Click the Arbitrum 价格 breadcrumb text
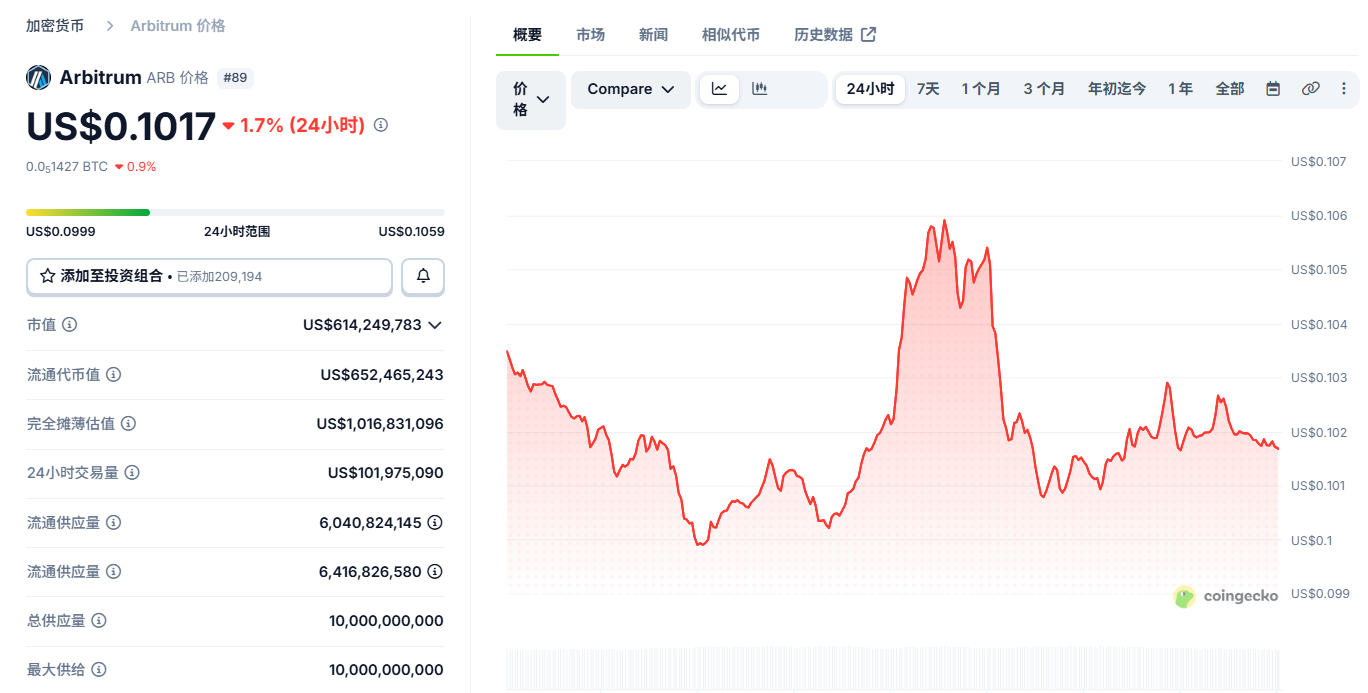The image size is (1368, 693). [x=178, y=26]
